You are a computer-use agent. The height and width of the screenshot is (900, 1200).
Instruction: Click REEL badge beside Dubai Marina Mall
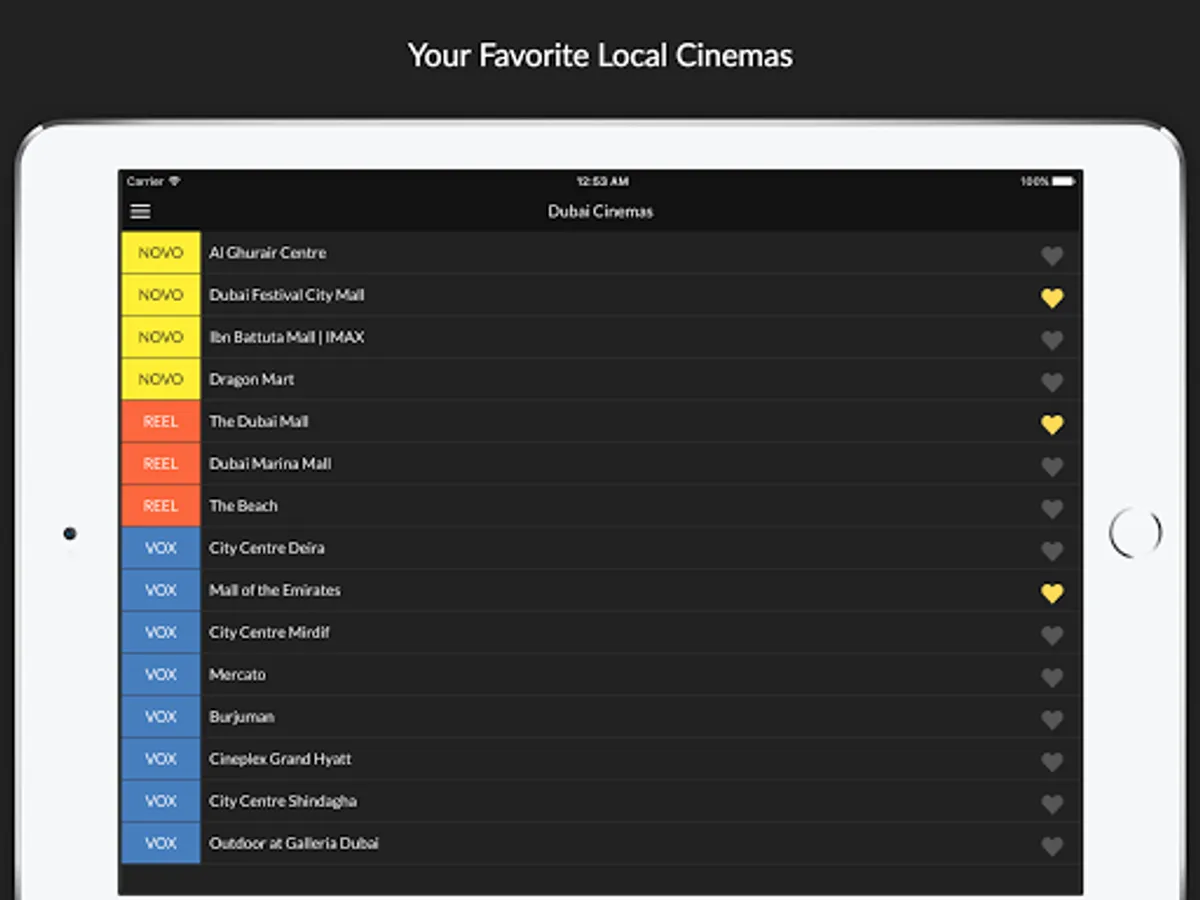[161, 464]
